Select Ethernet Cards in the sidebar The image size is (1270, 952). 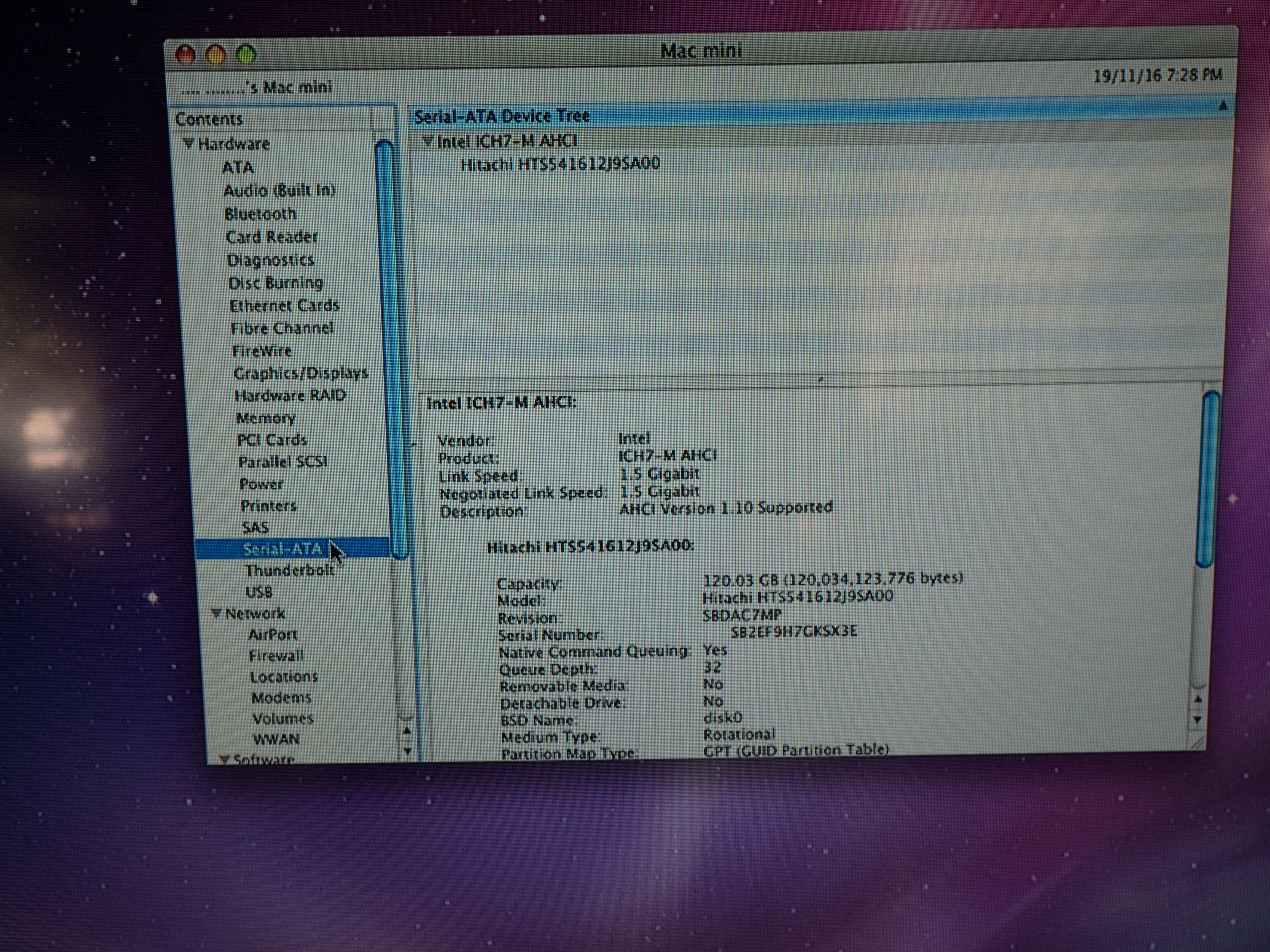[x=284, y=306]
